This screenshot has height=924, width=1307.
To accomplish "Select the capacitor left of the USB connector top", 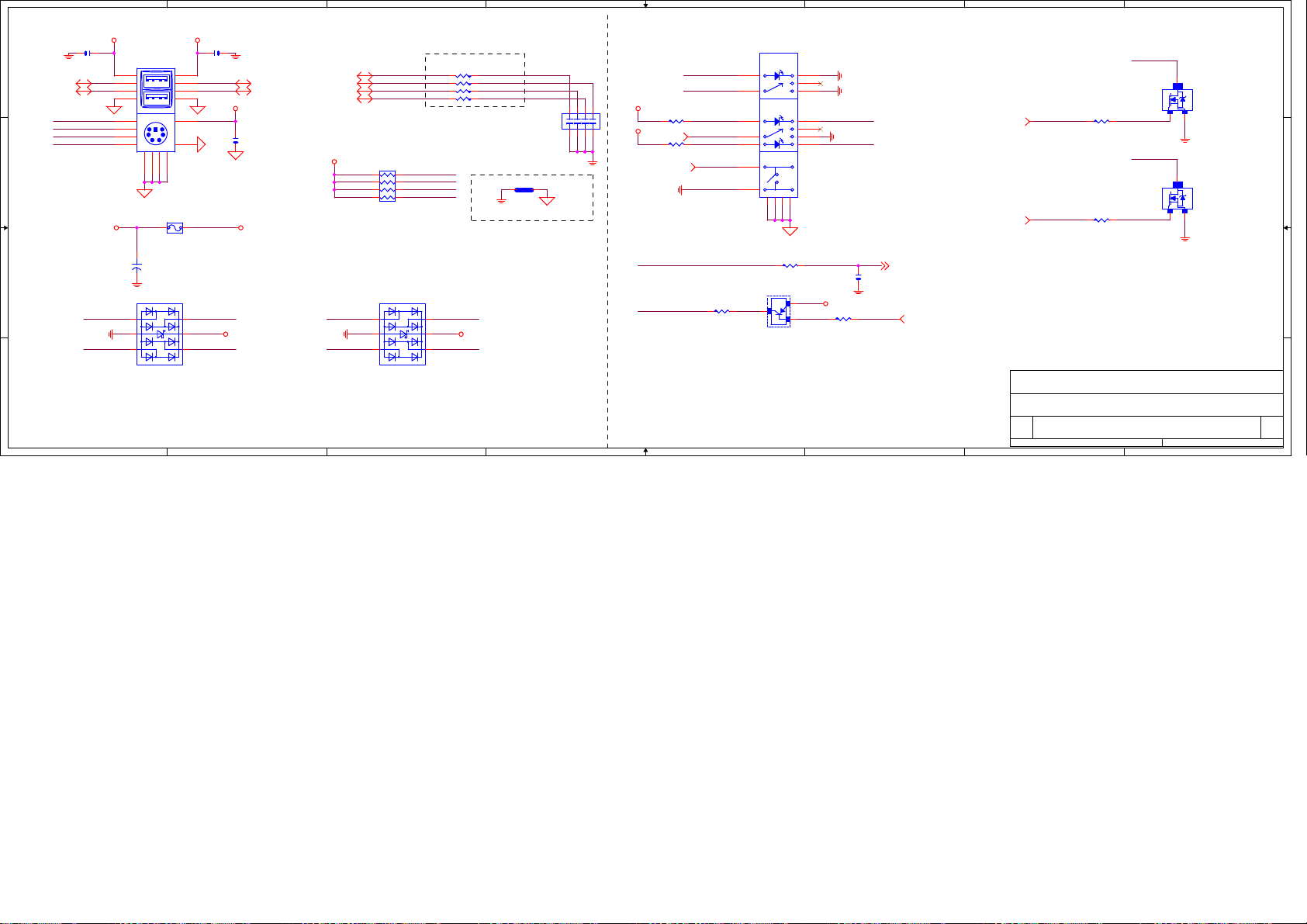I will point(87,54).
